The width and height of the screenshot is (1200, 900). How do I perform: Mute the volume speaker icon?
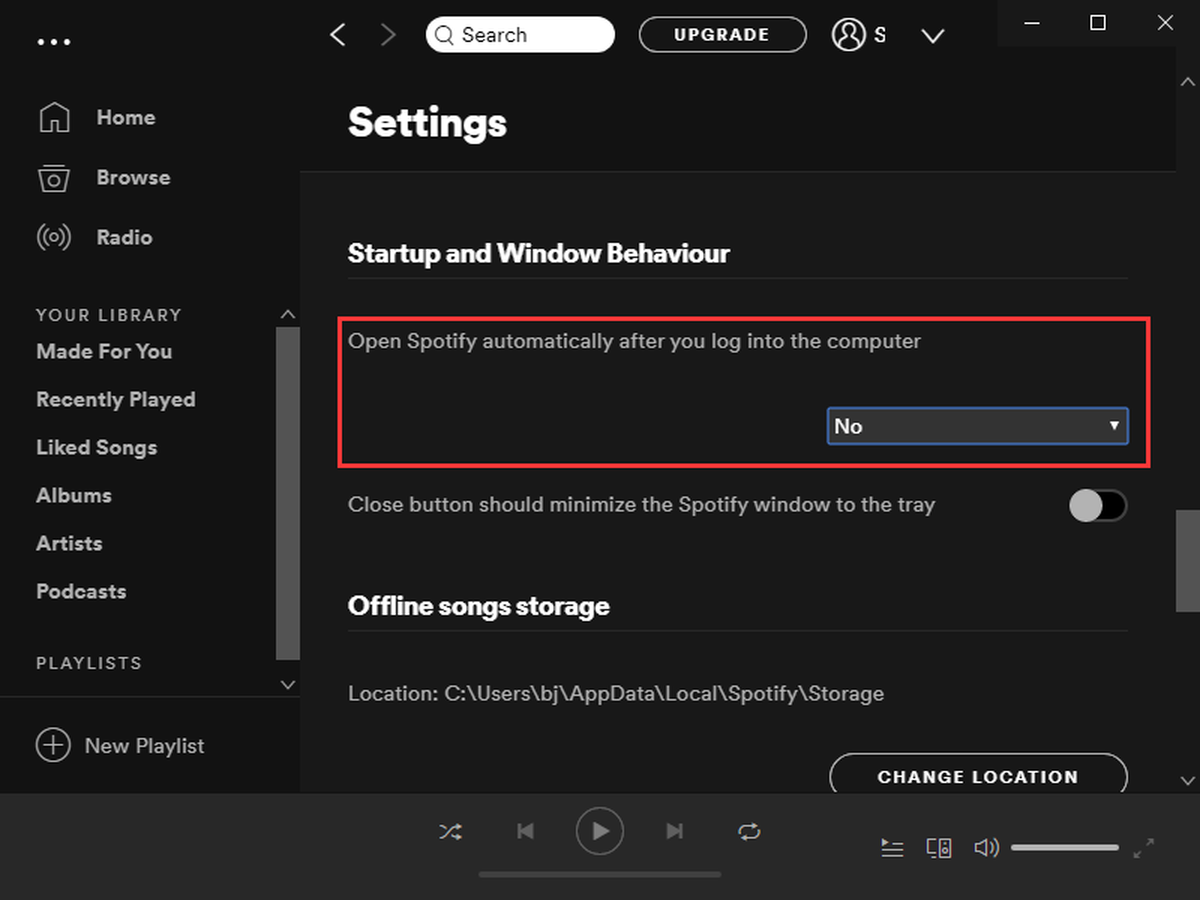986,848
